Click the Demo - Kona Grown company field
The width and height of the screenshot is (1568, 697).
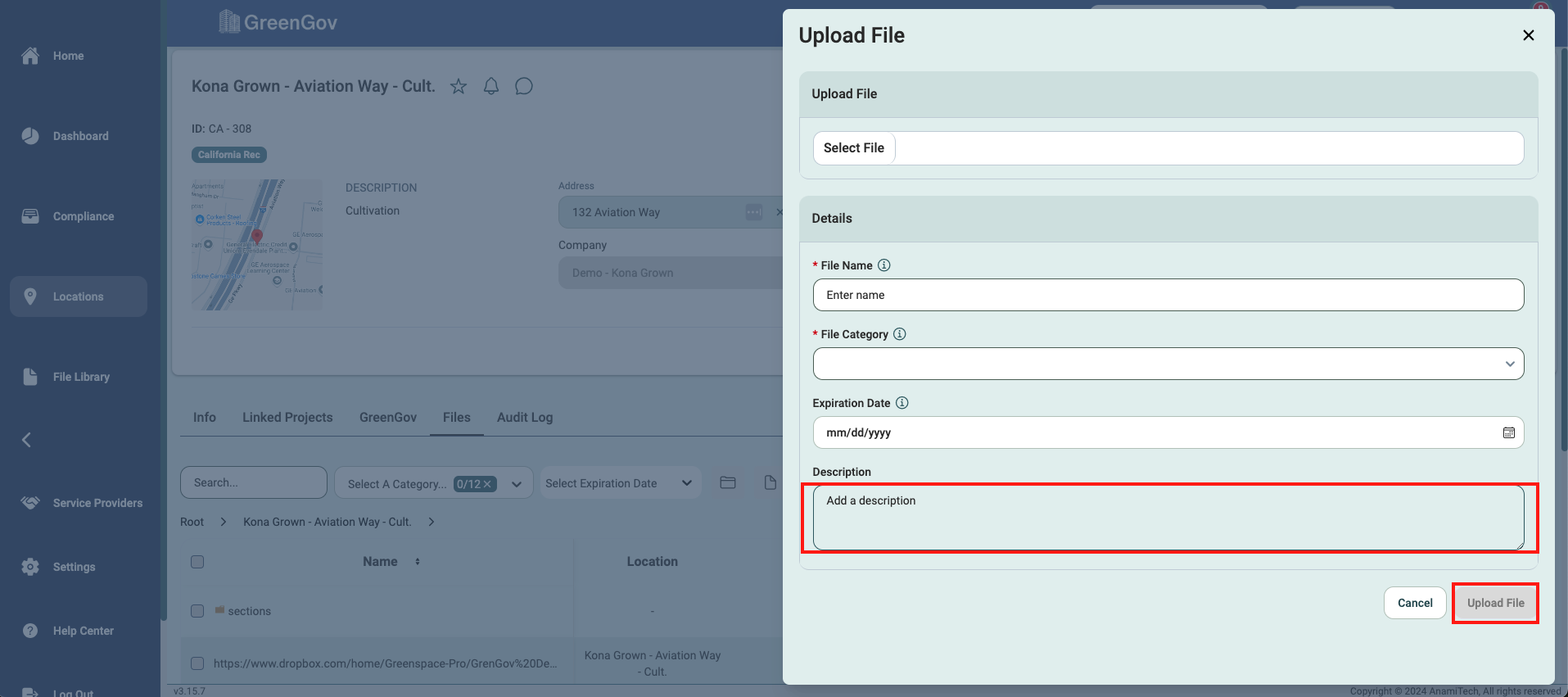[x=671, y=273]
